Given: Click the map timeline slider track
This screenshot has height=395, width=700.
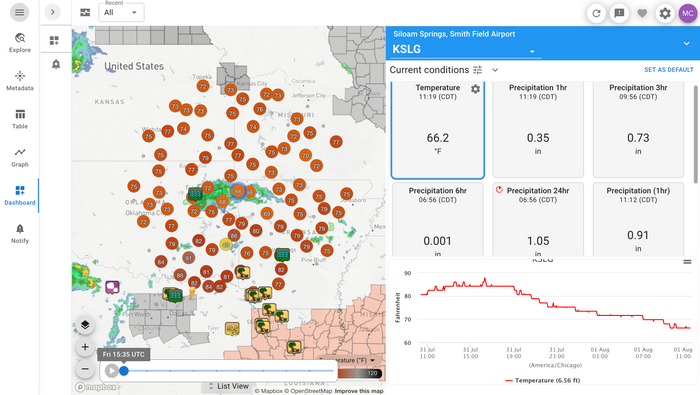Looking at the screenshot, I should [x=229, y=370].
